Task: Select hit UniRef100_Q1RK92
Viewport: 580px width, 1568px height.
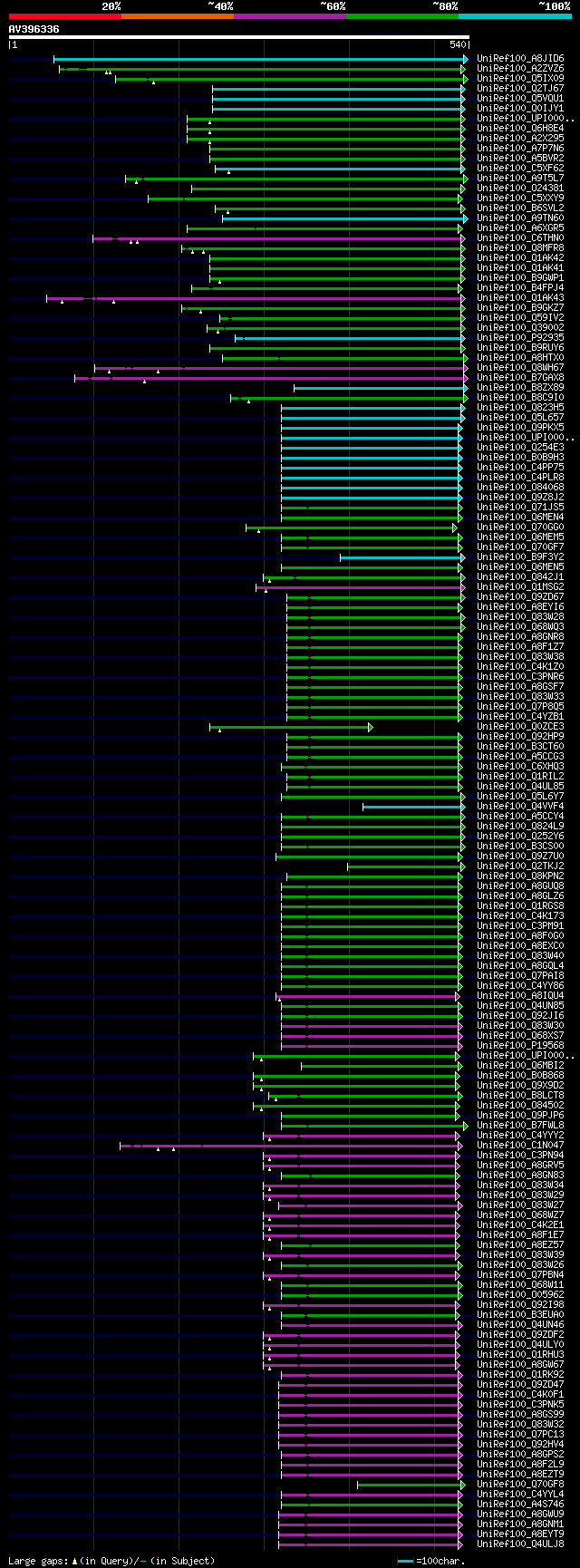Action: pos(520,1375)
